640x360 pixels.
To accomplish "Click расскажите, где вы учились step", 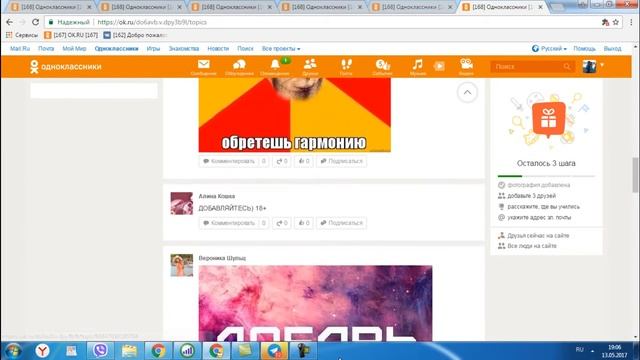I will tap(543, 207).
